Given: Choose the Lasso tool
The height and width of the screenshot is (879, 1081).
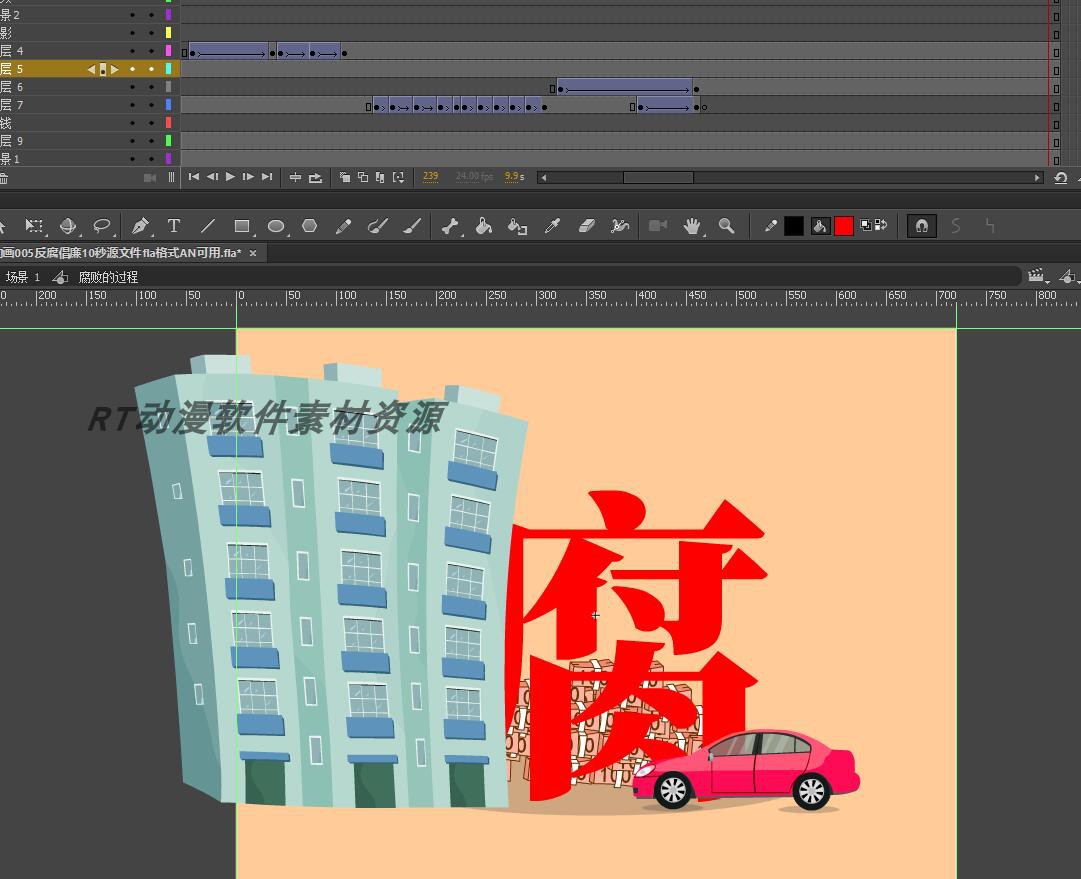Looking at the screenshot, I should (99, 226).
